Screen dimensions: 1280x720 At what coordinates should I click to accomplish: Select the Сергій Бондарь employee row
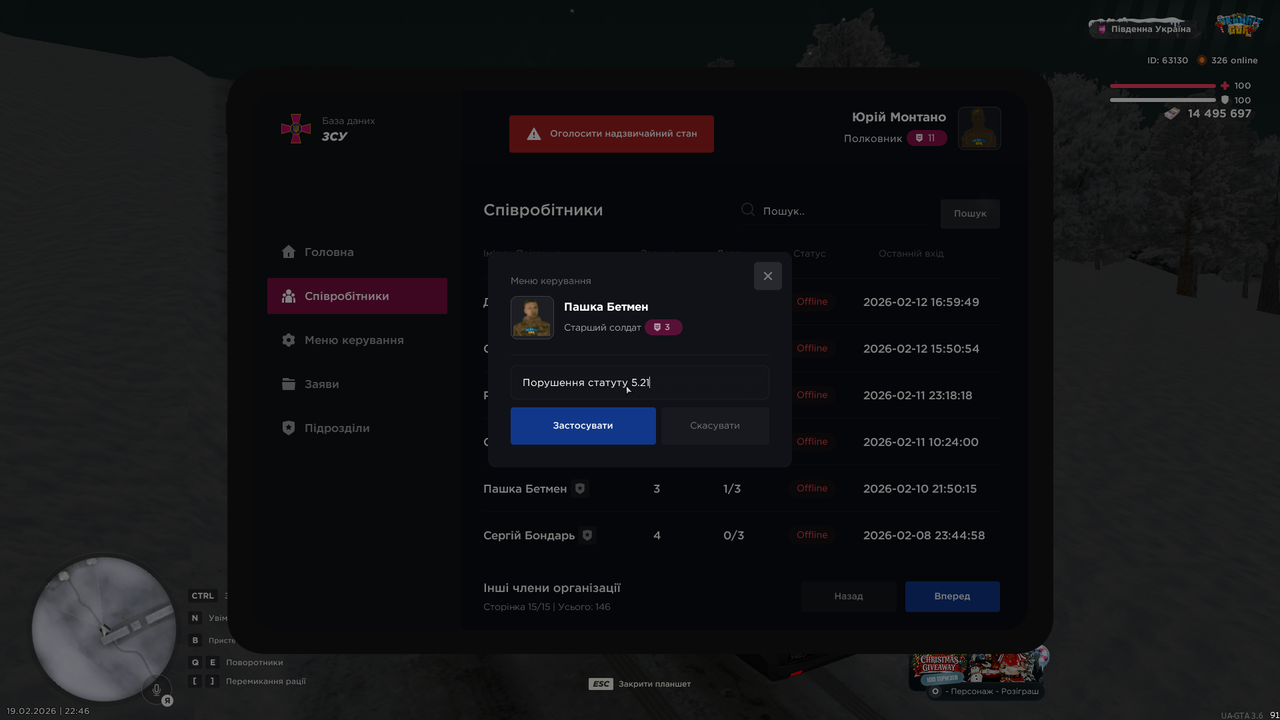click(741, 535)
